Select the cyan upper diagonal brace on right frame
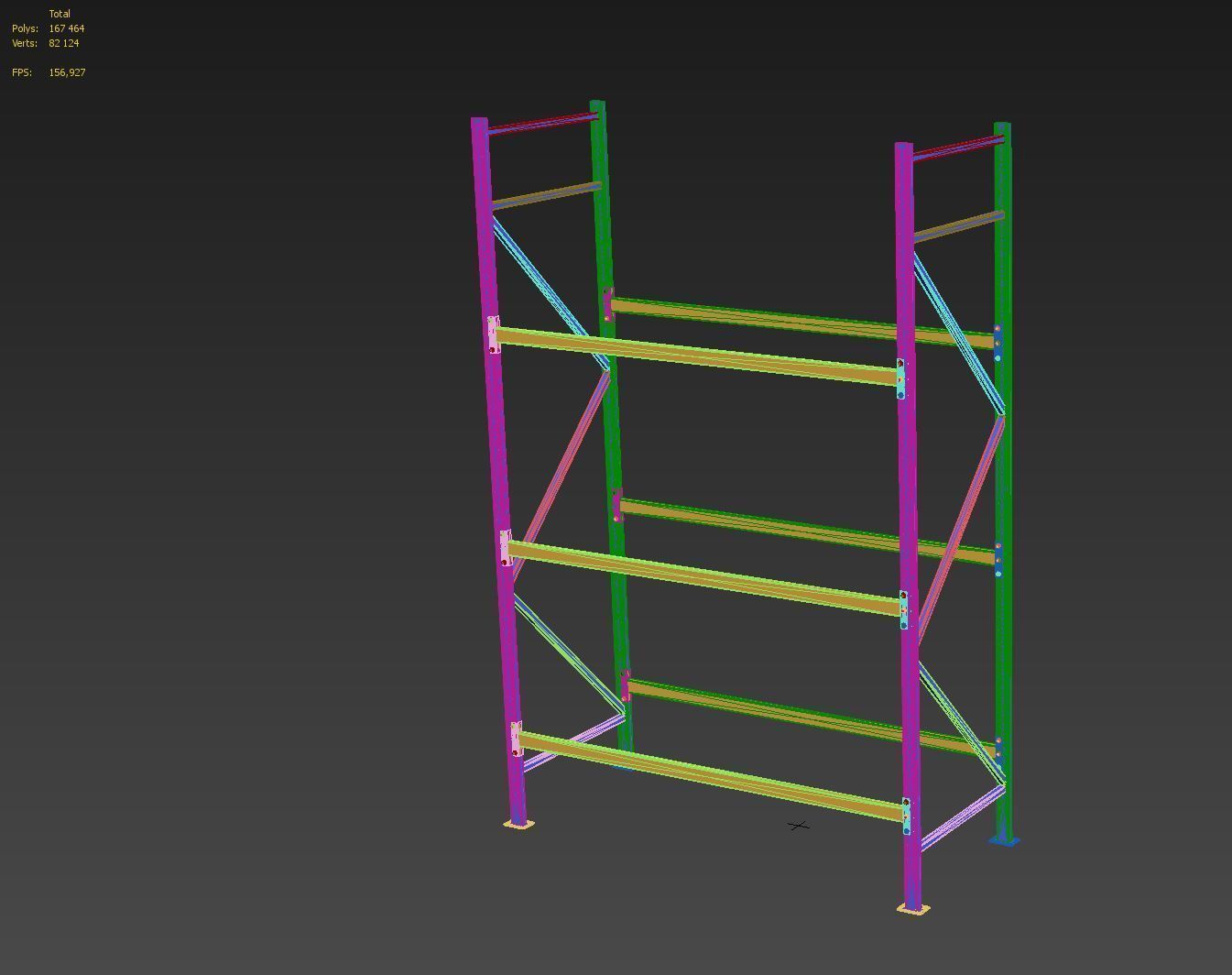The image size is (1232, 975). [x=958, y=333]
